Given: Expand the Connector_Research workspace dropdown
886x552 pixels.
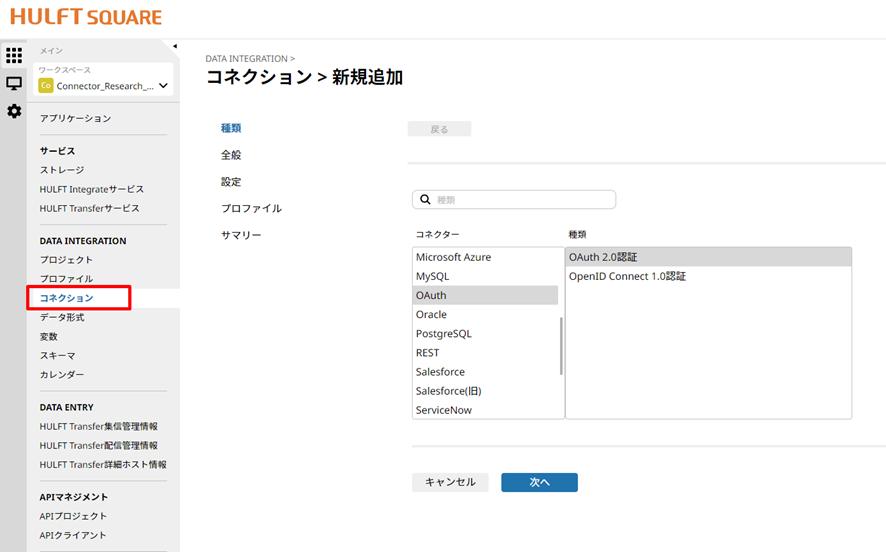Looking at the screenshot, I should coord(163,86).
